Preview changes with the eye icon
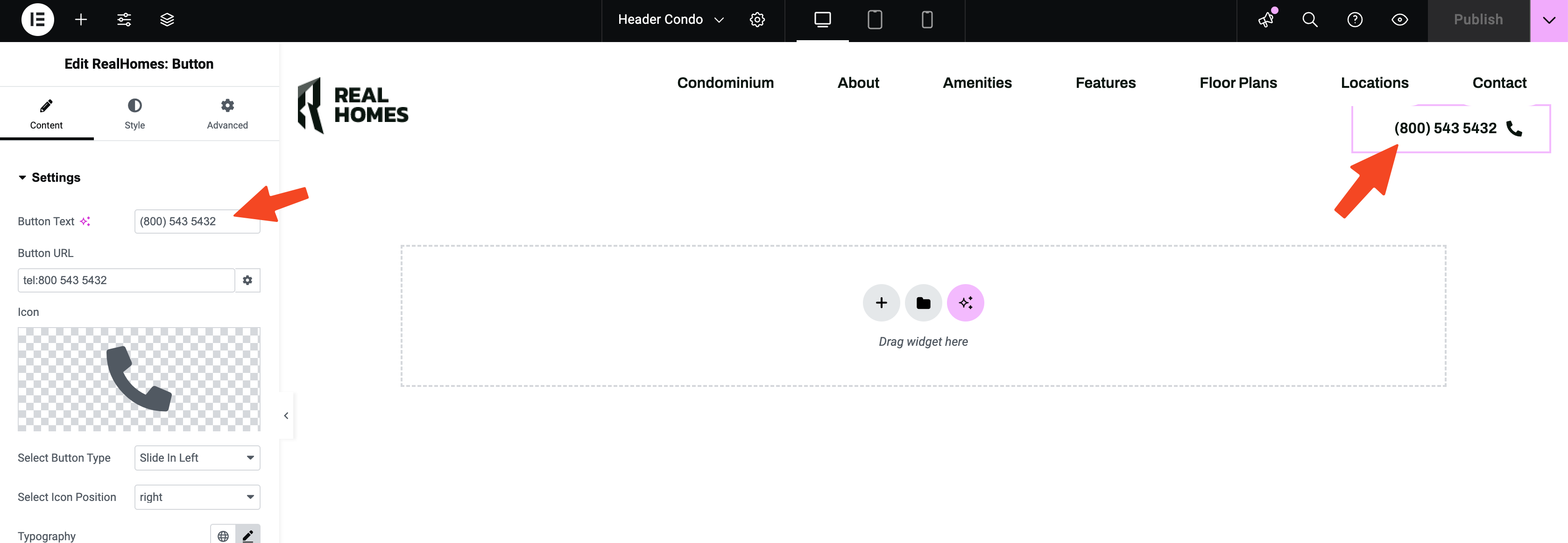 (1400, 20)
